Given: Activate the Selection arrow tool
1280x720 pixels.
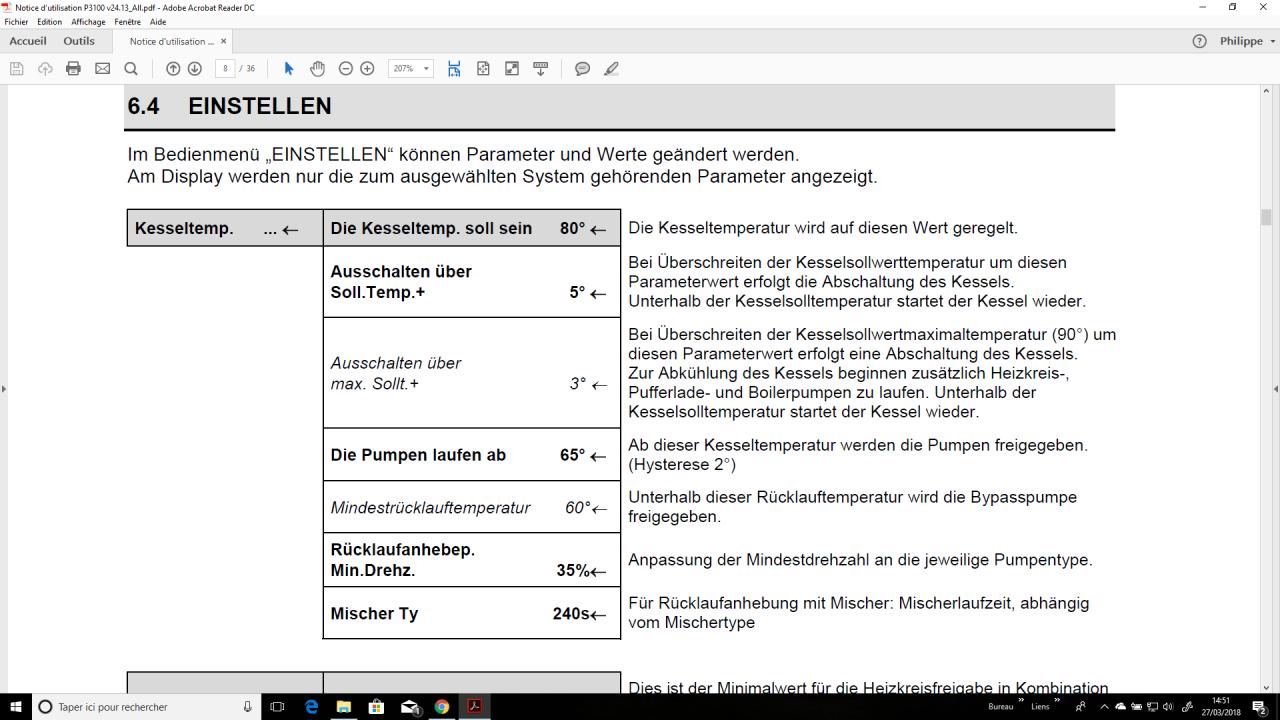Looking at the screenshot, I should tap(289, 69).
